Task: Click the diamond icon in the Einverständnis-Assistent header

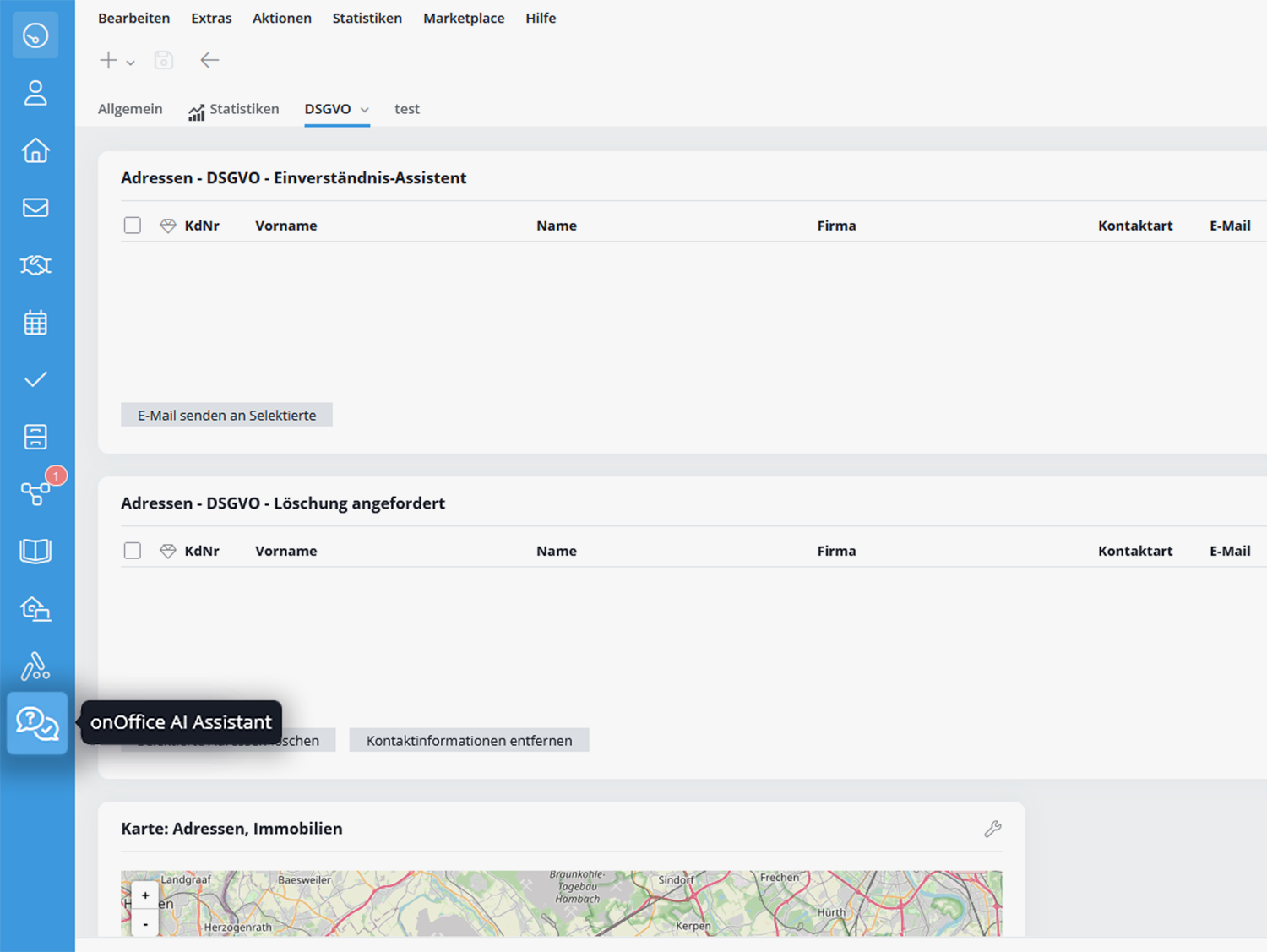Action: coord(168,226)
